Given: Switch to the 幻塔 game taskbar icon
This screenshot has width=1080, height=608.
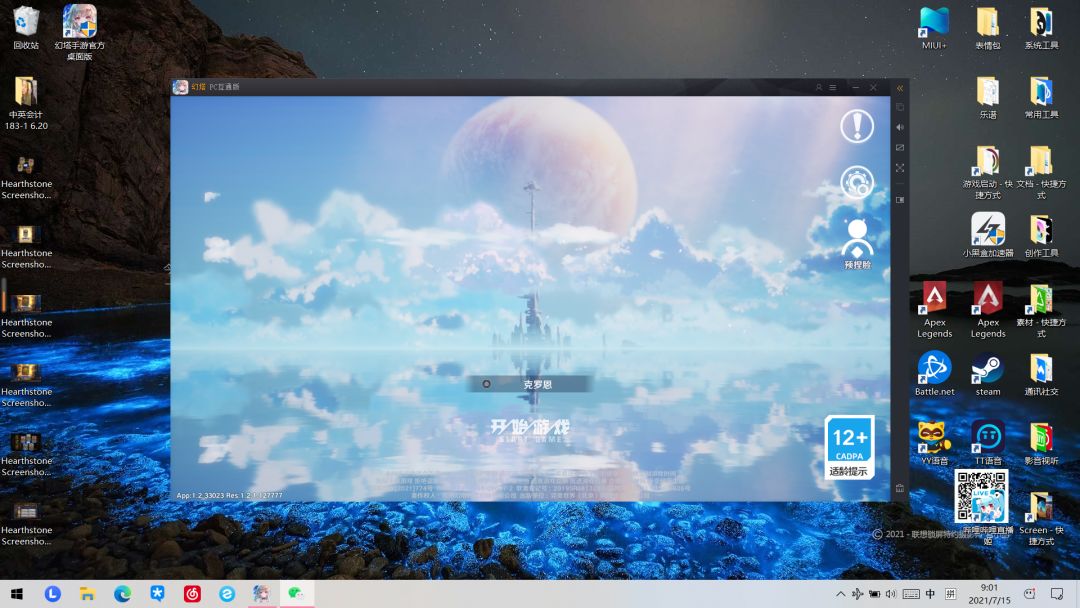Looking at the screenshot, I should [262, 594].
